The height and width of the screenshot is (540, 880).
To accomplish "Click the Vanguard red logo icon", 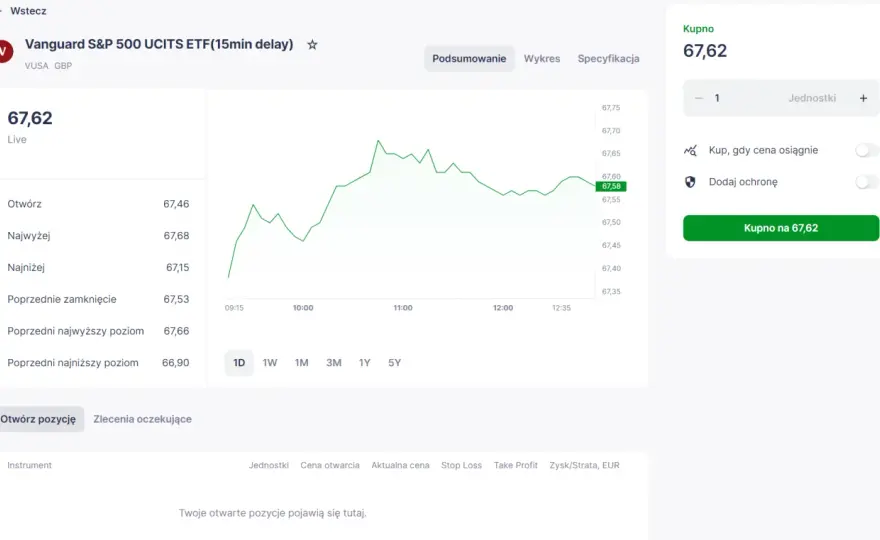I will 4,51.
